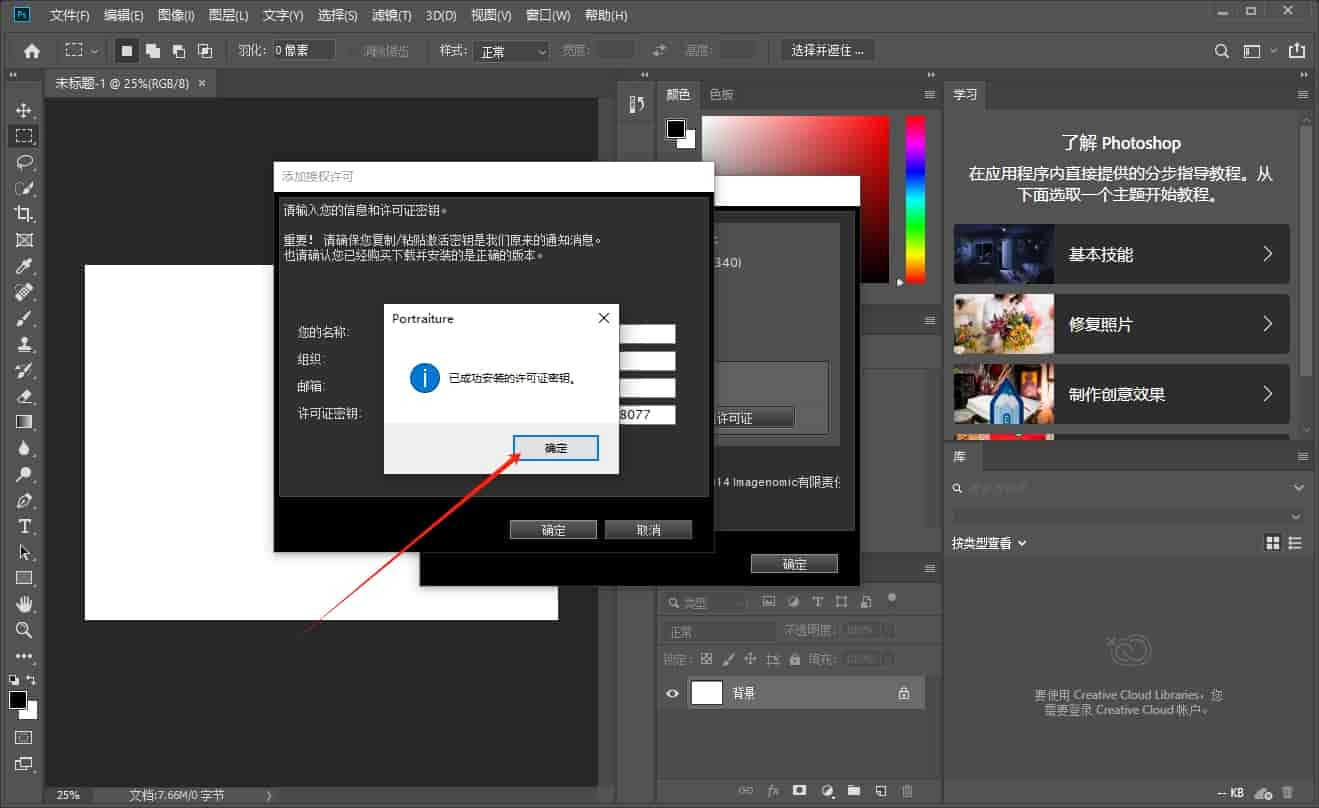Choose Add to Selection mode

[153, 50]
